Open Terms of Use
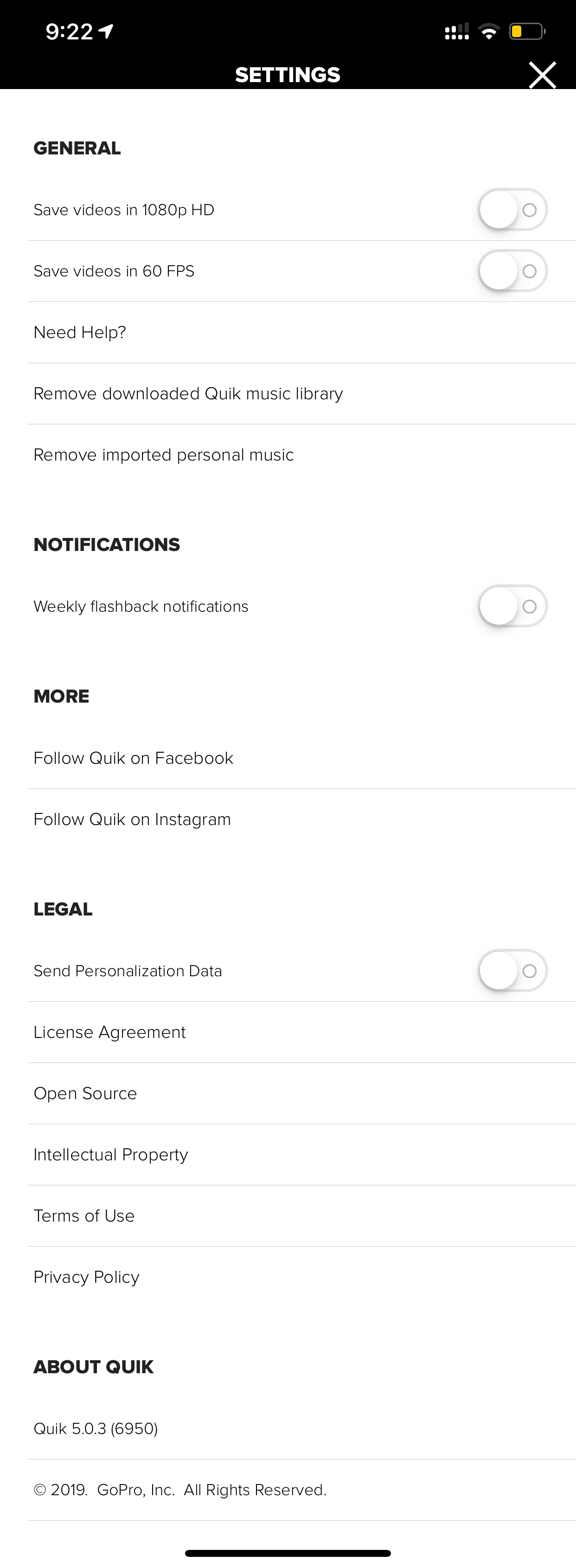This screenshot has height=1568, width=576. pyautogui.click(x=301, y=1216)
